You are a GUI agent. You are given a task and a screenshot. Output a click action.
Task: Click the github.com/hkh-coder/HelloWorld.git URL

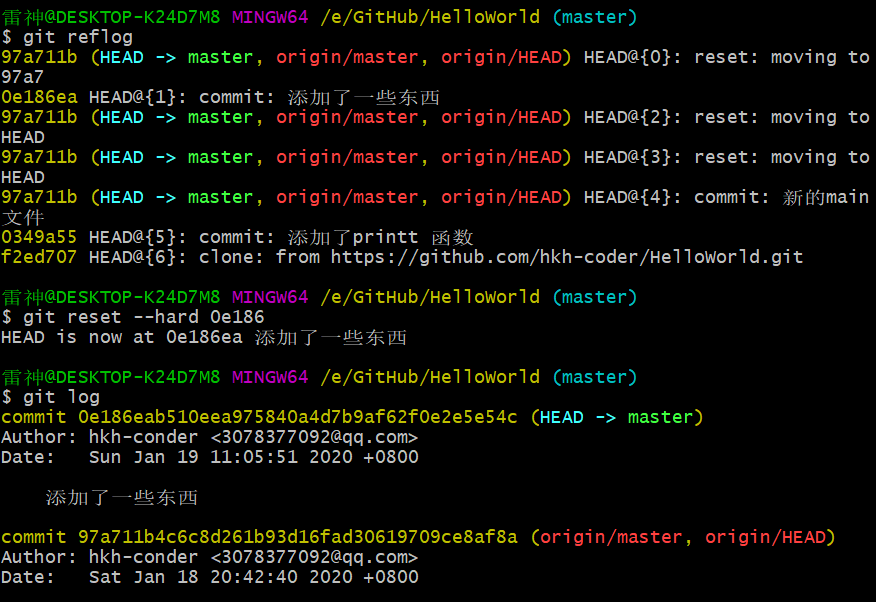pyautogui.click(x=566, y=257)
